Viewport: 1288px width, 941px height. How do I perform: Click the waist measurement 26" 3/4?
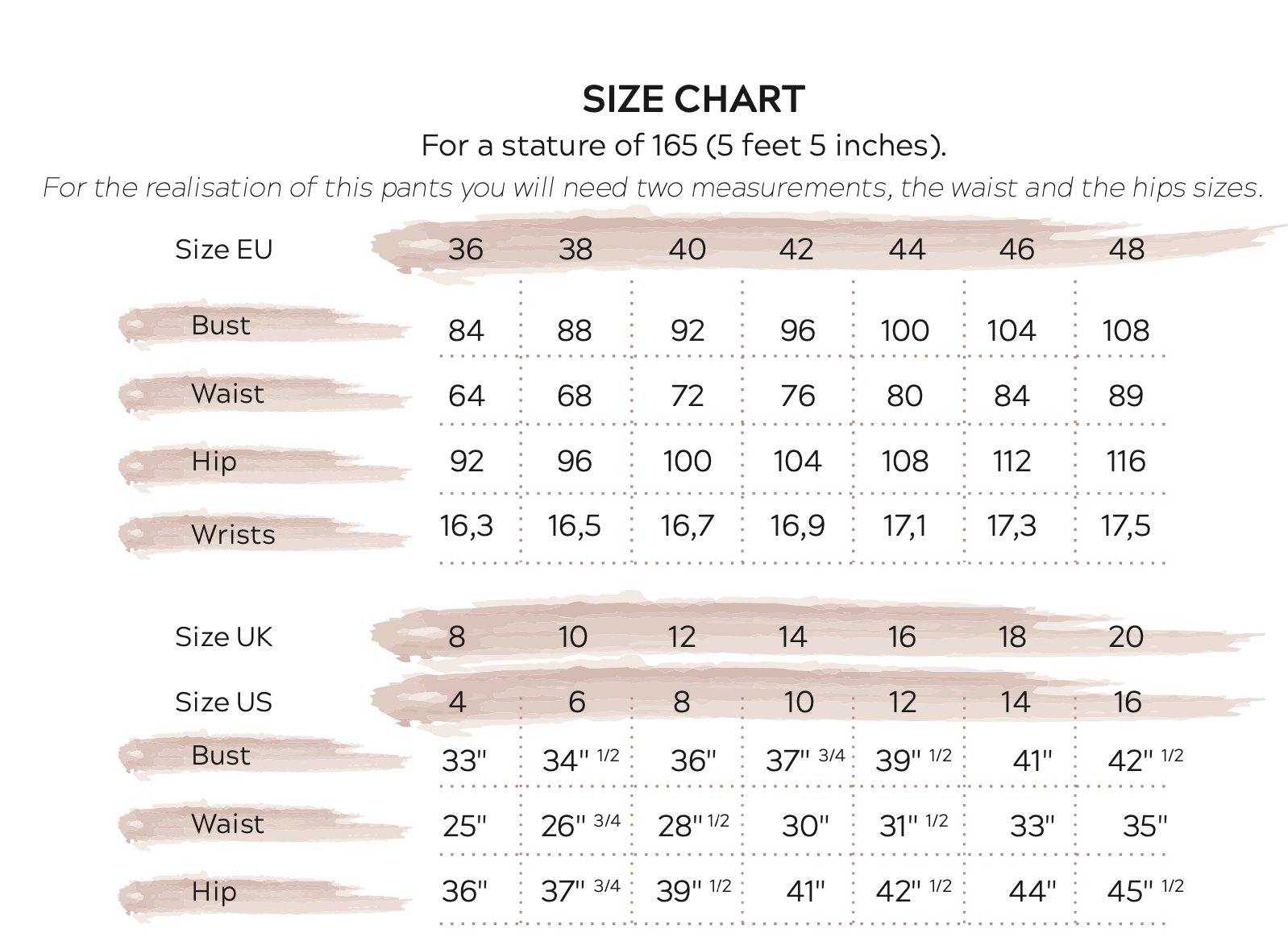(580, 826)
